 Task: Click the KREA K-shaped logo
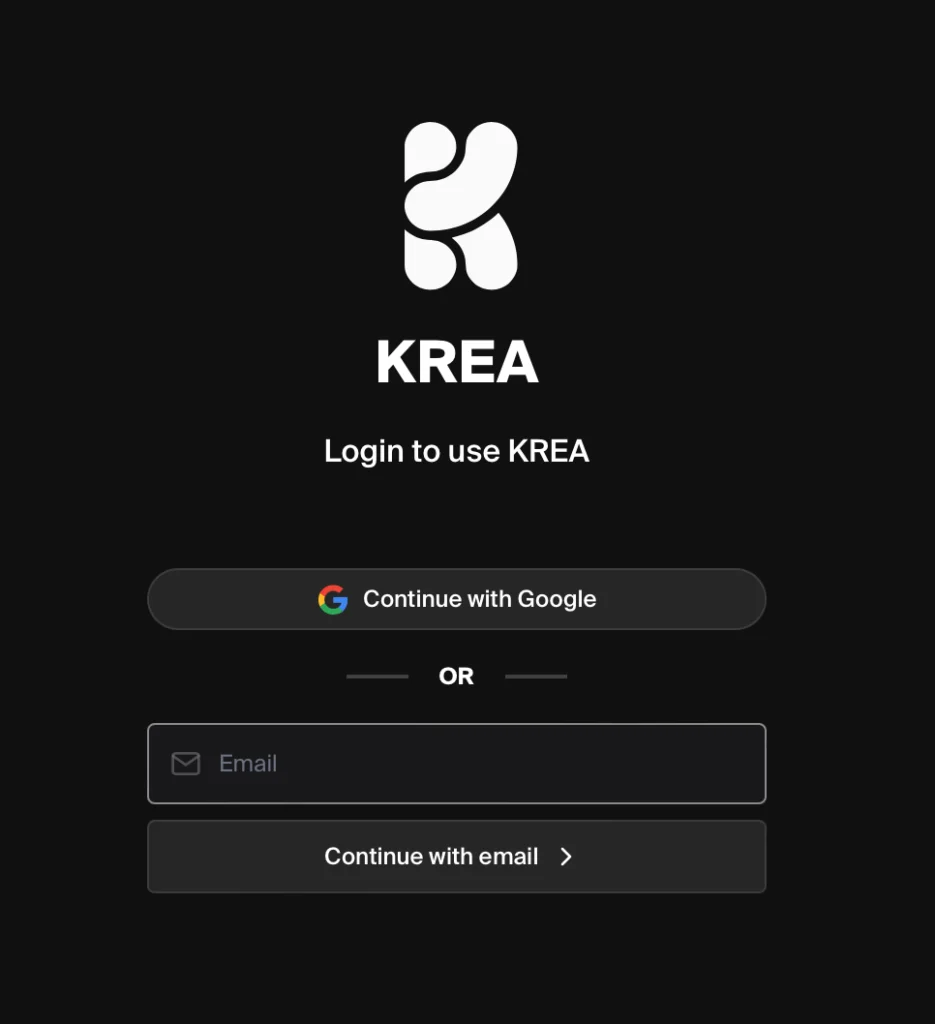click(x=461, y=206)
